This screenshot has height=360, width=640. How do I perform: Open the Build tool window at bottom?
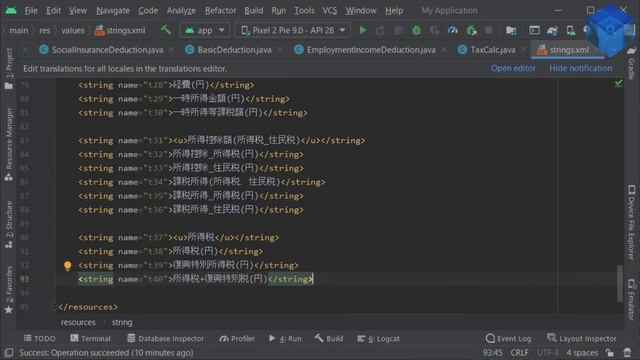tap(329, 338)
